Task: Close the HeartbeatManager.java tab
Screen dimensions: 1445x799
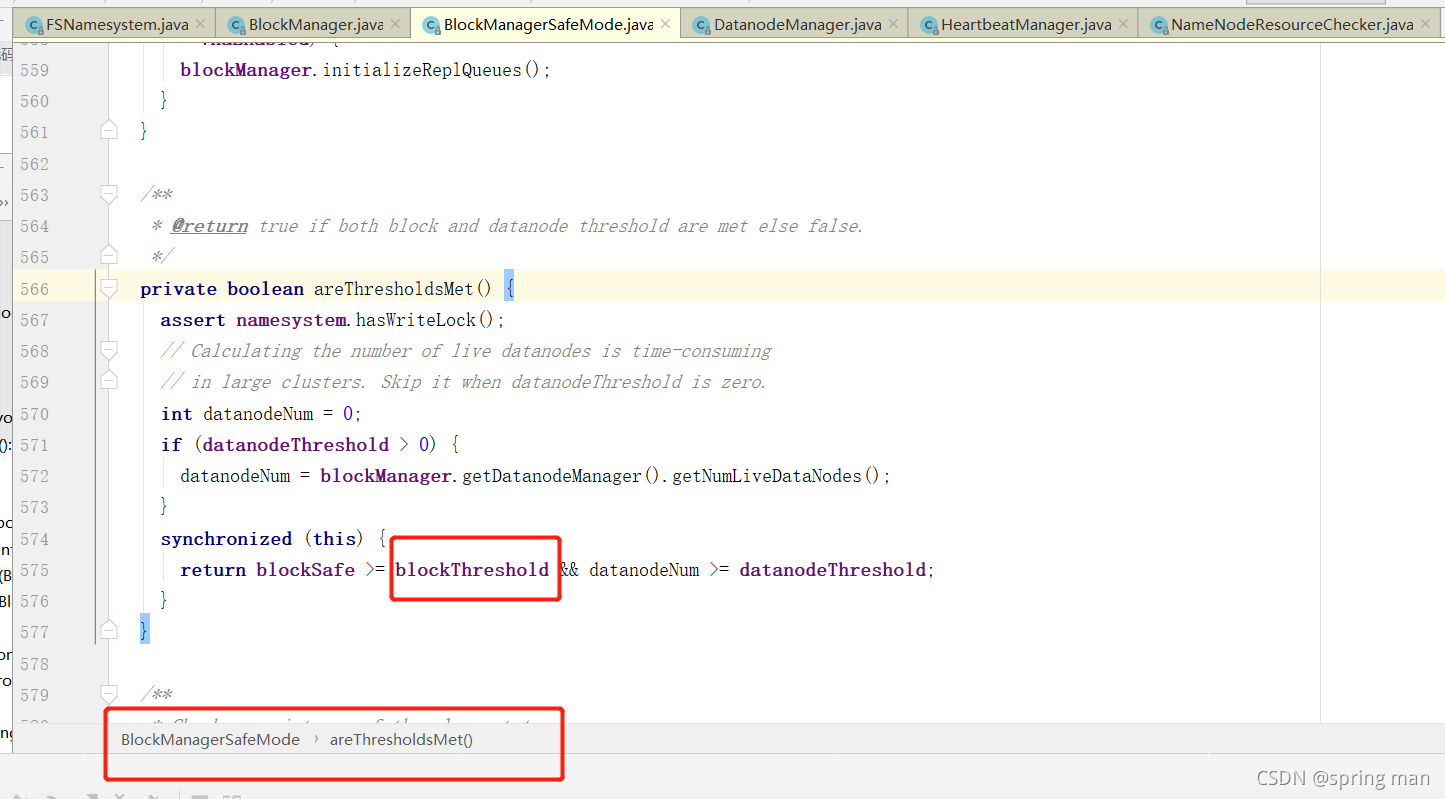Action: click(x=1124, y=24)
